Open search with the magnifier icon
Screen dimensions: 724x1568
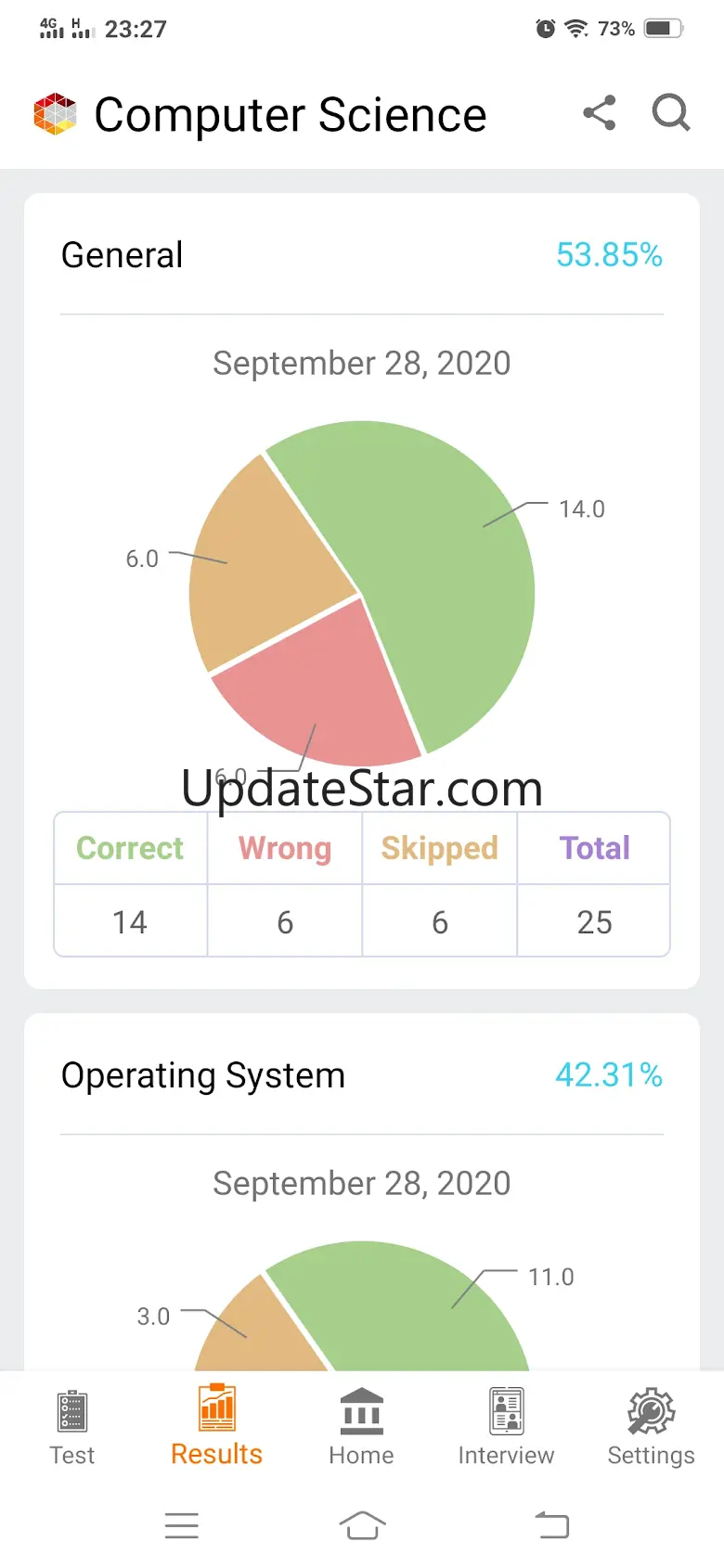coord(671,113)
